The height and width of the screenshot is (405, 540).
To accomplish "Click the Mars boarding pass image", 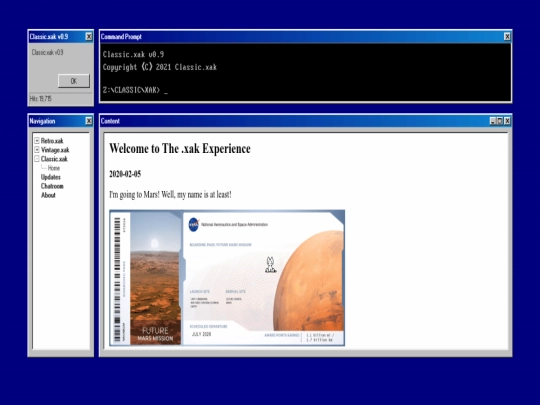I will [227, 278].
